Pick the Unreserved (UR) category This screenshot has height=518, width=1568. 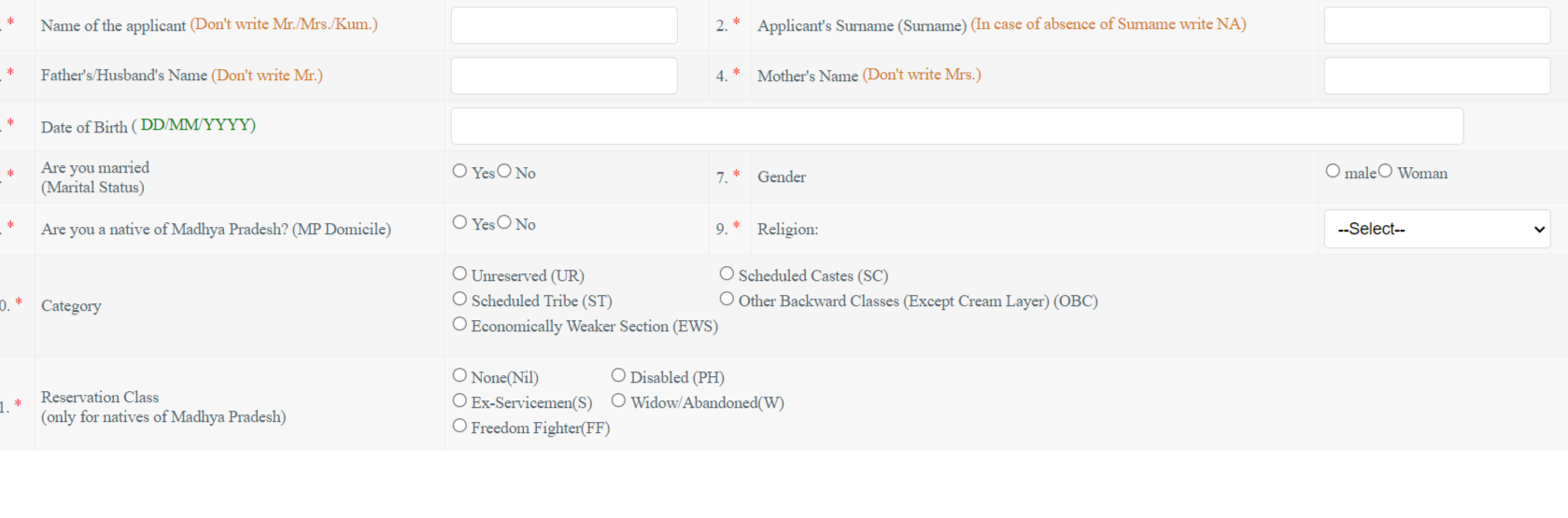[x=459, y=273]
